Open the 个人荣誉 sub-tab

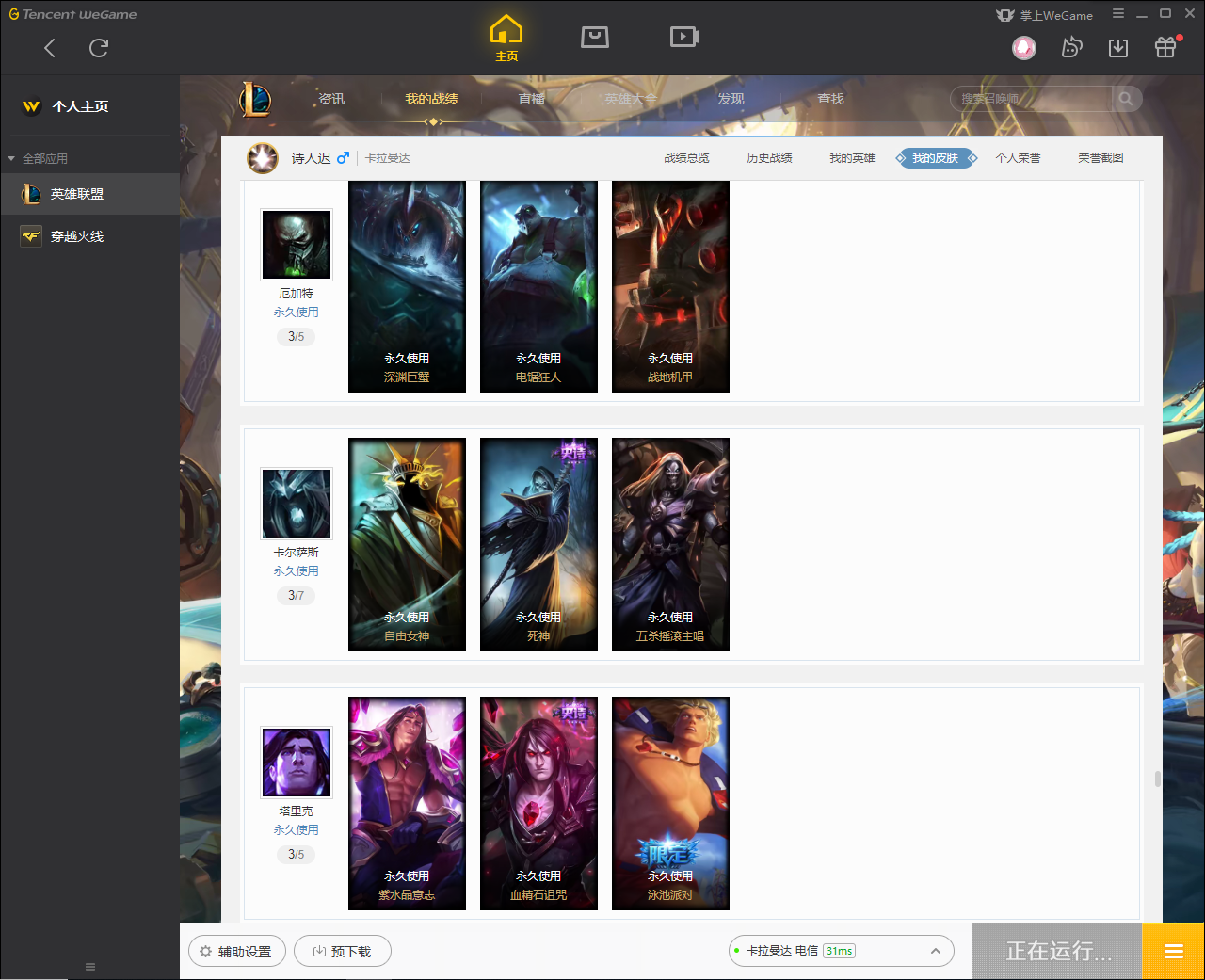click(x=1018, y=158)
